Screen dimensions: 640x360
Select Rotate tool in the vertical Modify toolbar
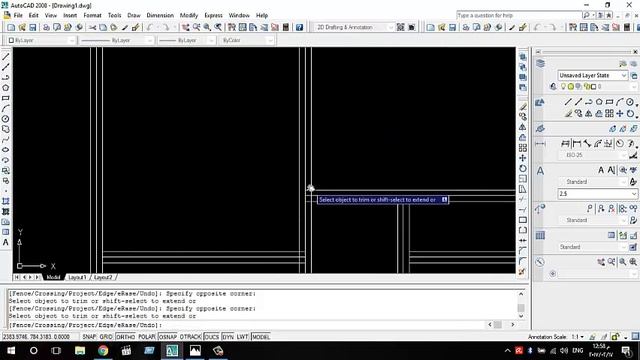[523, 169]
